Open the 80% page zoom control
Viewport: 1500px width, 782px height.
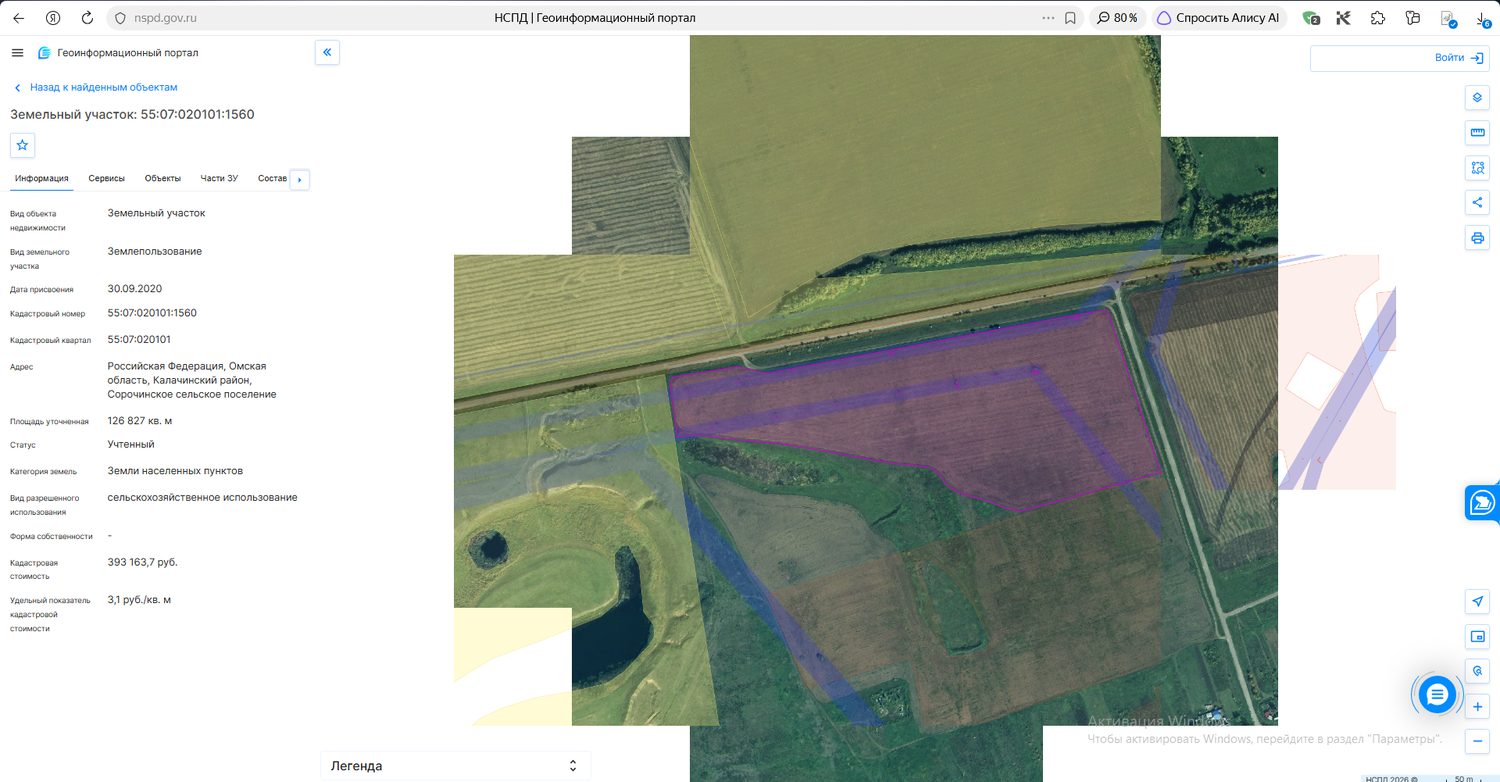(x=1117, y=18)
